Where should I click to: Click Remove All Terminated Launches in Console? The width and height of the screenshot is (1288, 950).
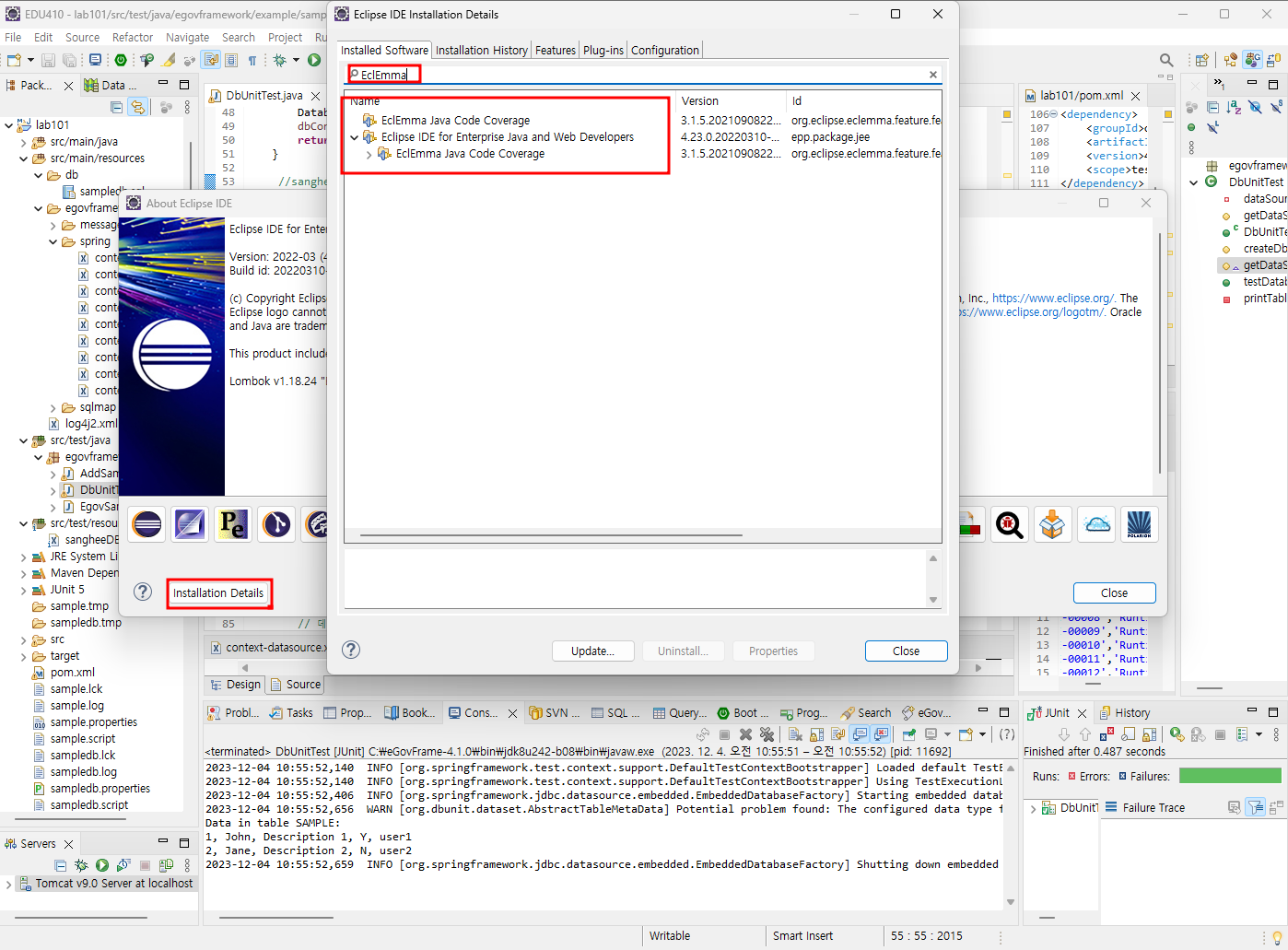767,734
